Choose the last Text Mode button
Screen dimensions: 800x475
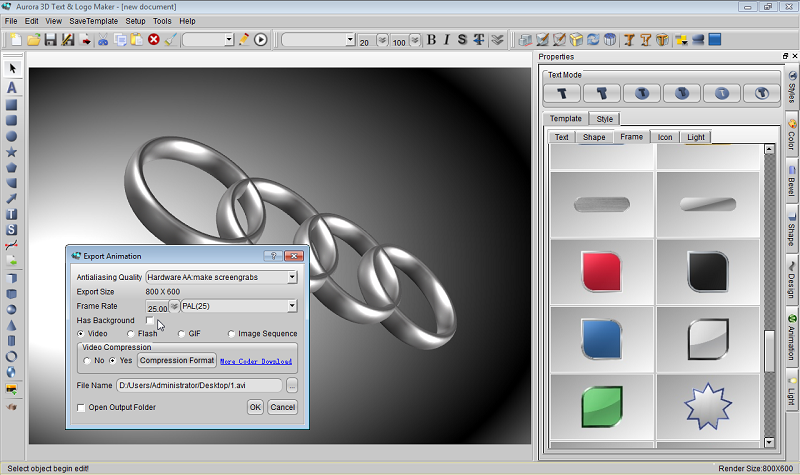pyautogui.click(x=761, y=93)
